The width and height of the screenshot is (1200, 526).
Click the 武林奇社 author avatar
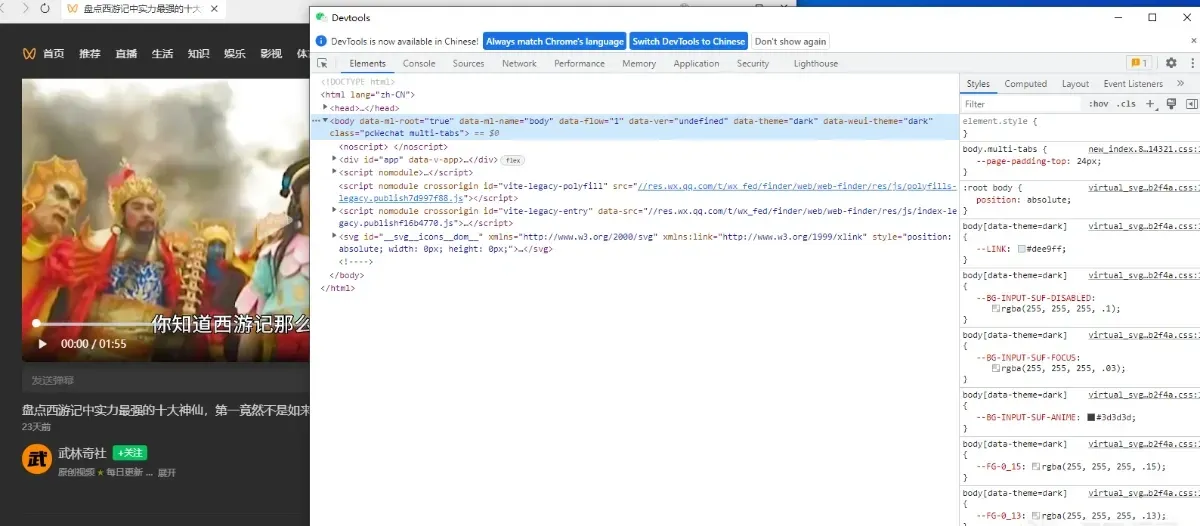tap(37, 459)
